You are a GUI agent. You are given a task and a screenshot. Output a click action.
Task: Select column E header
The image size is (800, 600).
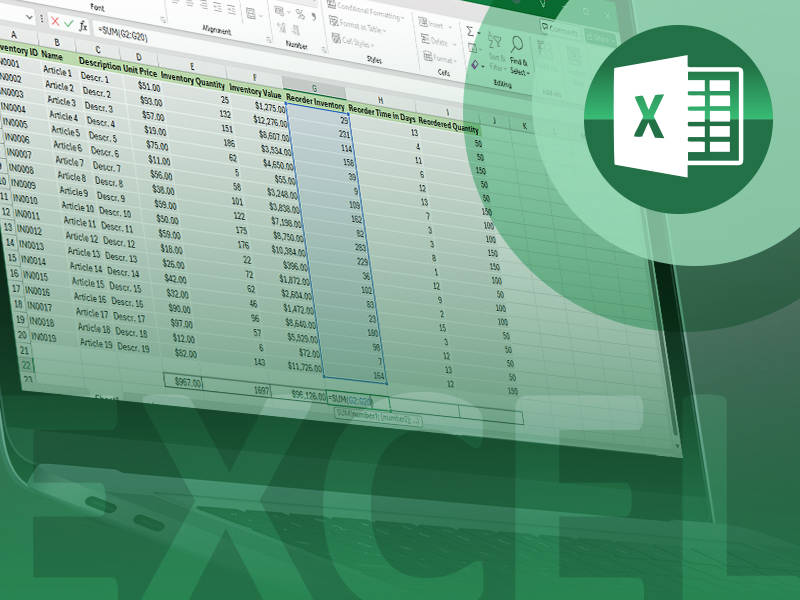(x=192, y=66)
